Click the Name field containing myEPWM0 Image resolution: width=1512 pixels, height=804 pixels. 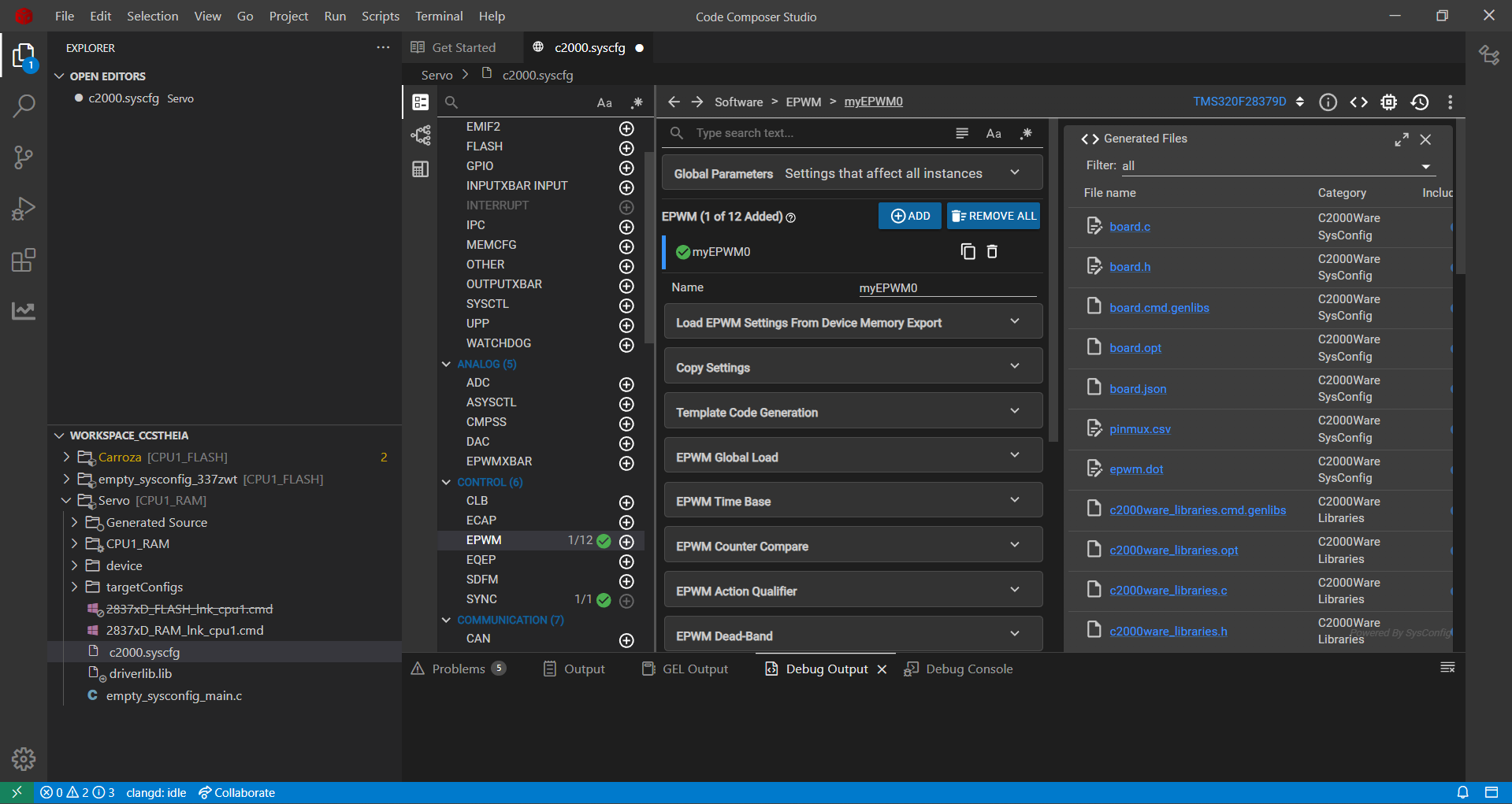click(x=947, y=288)
